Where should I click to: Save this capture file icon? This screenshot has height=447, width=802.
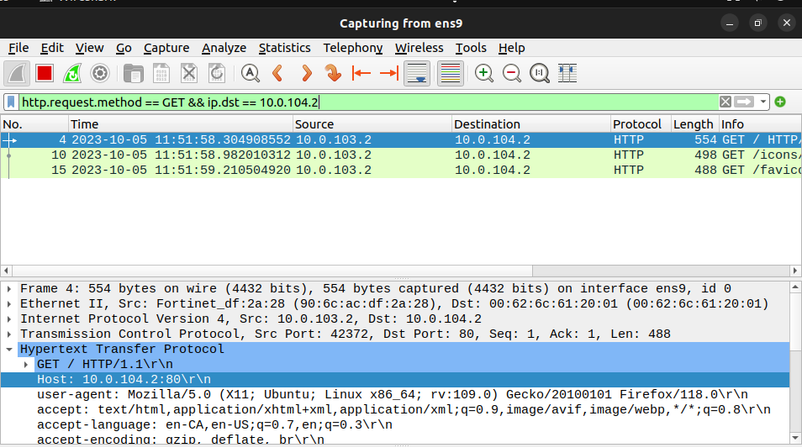[x=161, y=74]
